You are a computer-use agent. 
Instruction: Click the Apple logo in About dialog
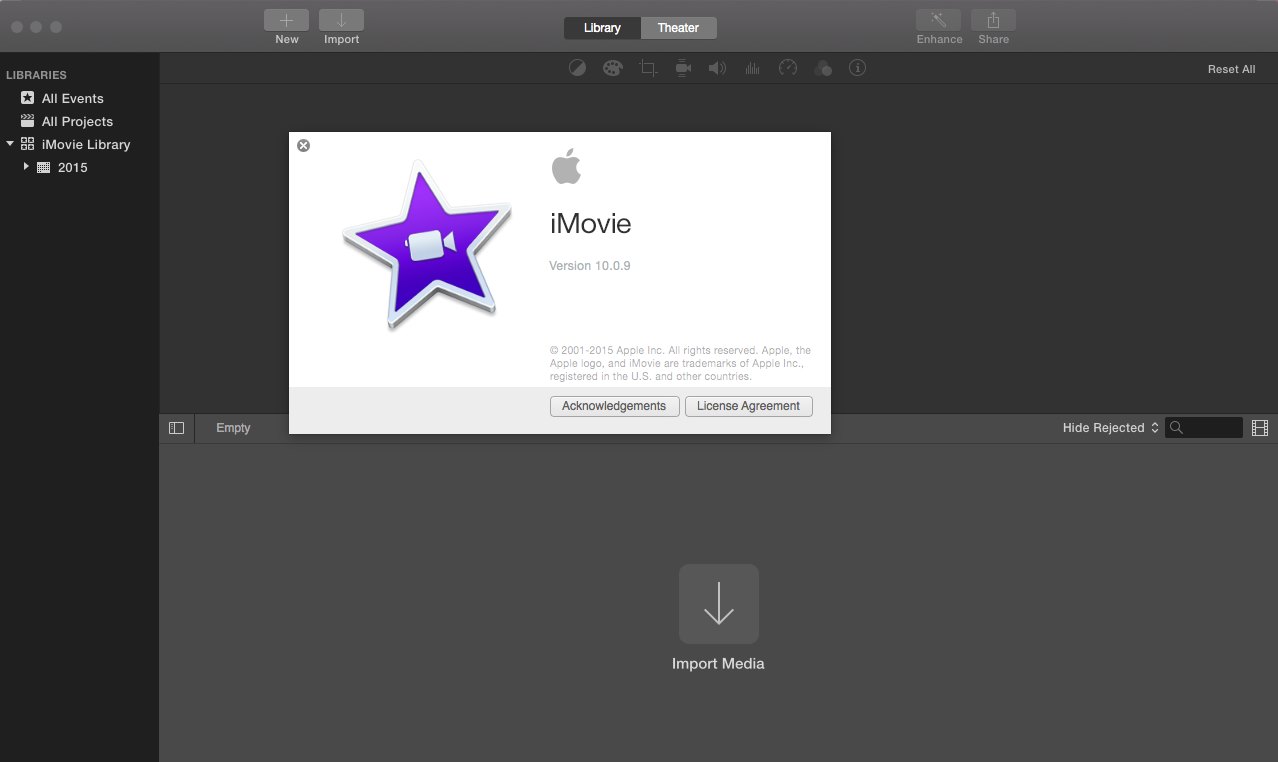(566, 166)
